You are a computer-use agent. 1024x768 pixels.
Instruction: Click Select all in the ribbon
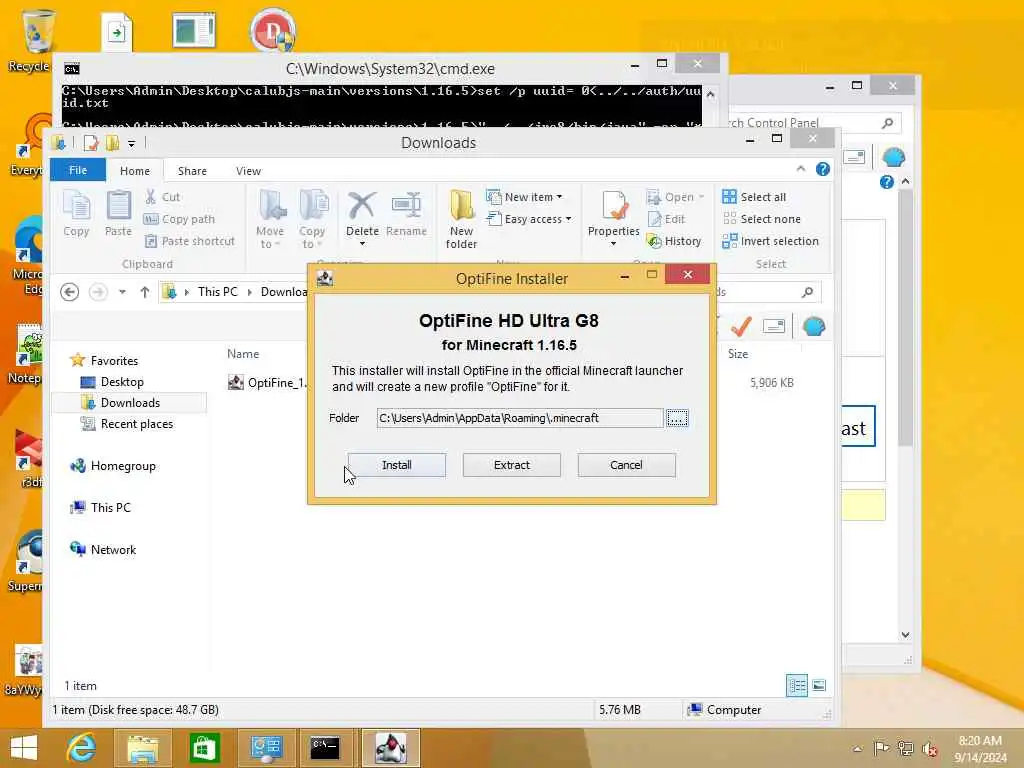pyautogui.click(x=754, y=197)
